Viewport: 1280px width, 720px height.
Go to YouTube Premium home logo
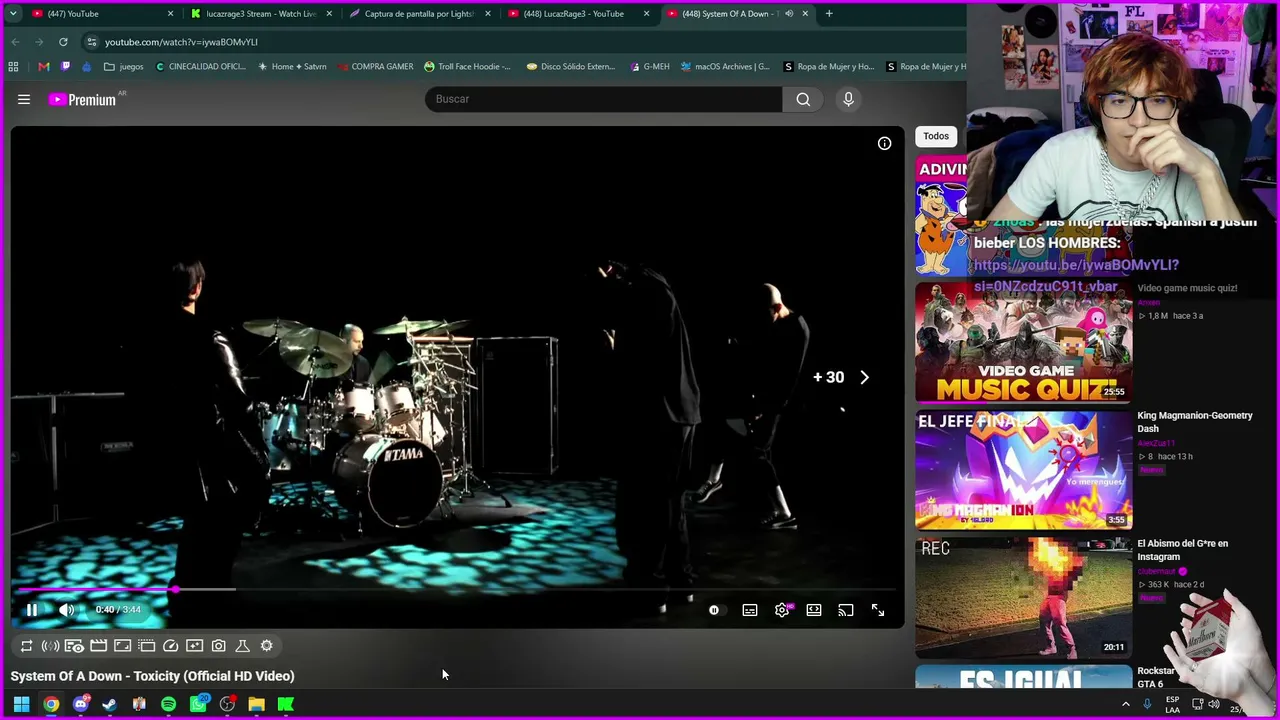click(x=82, y=99)
